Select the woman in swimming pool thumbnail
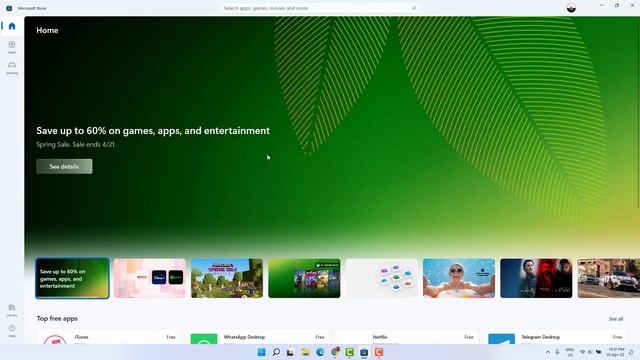 pyautogui.click(x=459, y=278)
